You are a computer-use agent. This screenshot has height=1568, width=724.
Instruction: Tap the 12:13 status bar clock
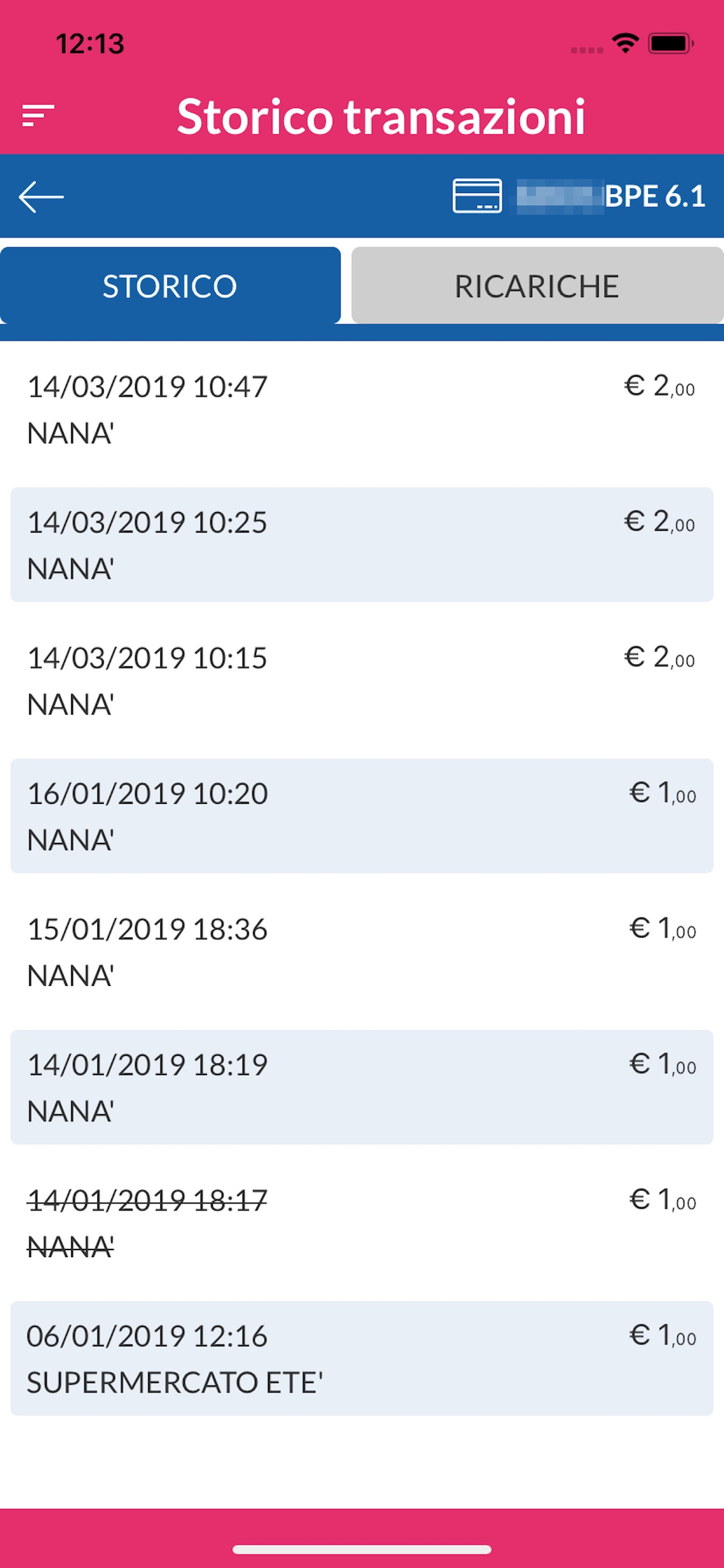pyautogui.click(x=90, y=44)
